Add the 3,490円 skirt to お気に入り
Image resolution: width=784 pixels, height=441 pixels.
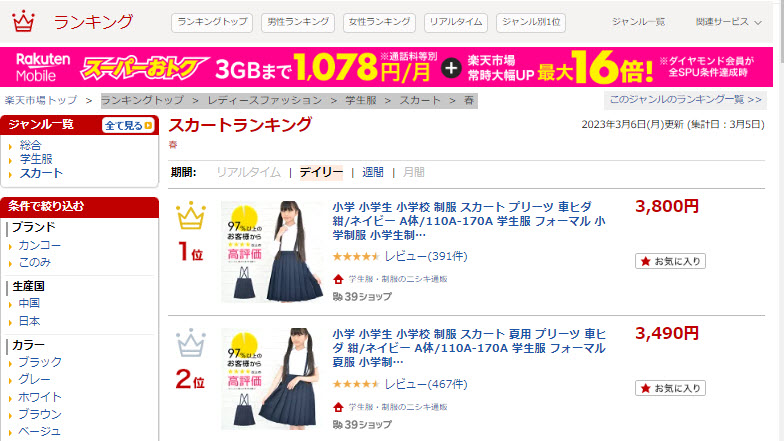pos(670,388)
